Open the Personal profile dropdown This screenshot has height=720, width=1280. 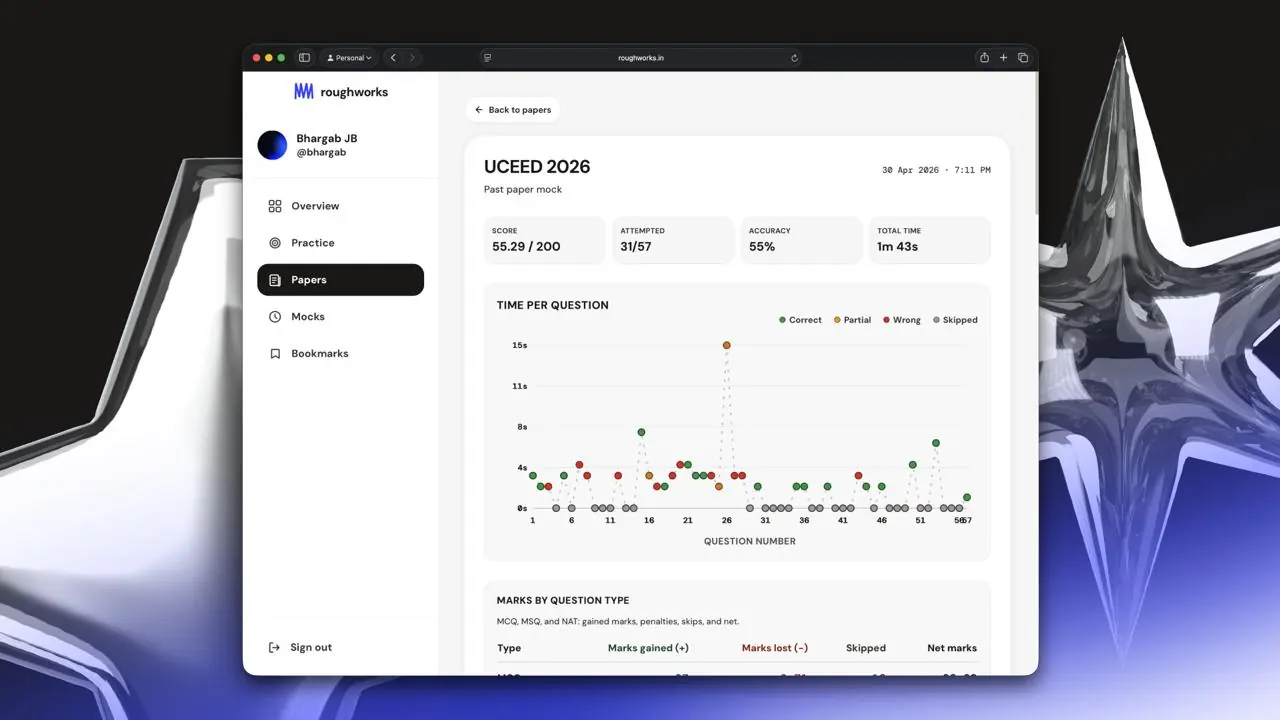pyautogui.click(x=349, y=58)
